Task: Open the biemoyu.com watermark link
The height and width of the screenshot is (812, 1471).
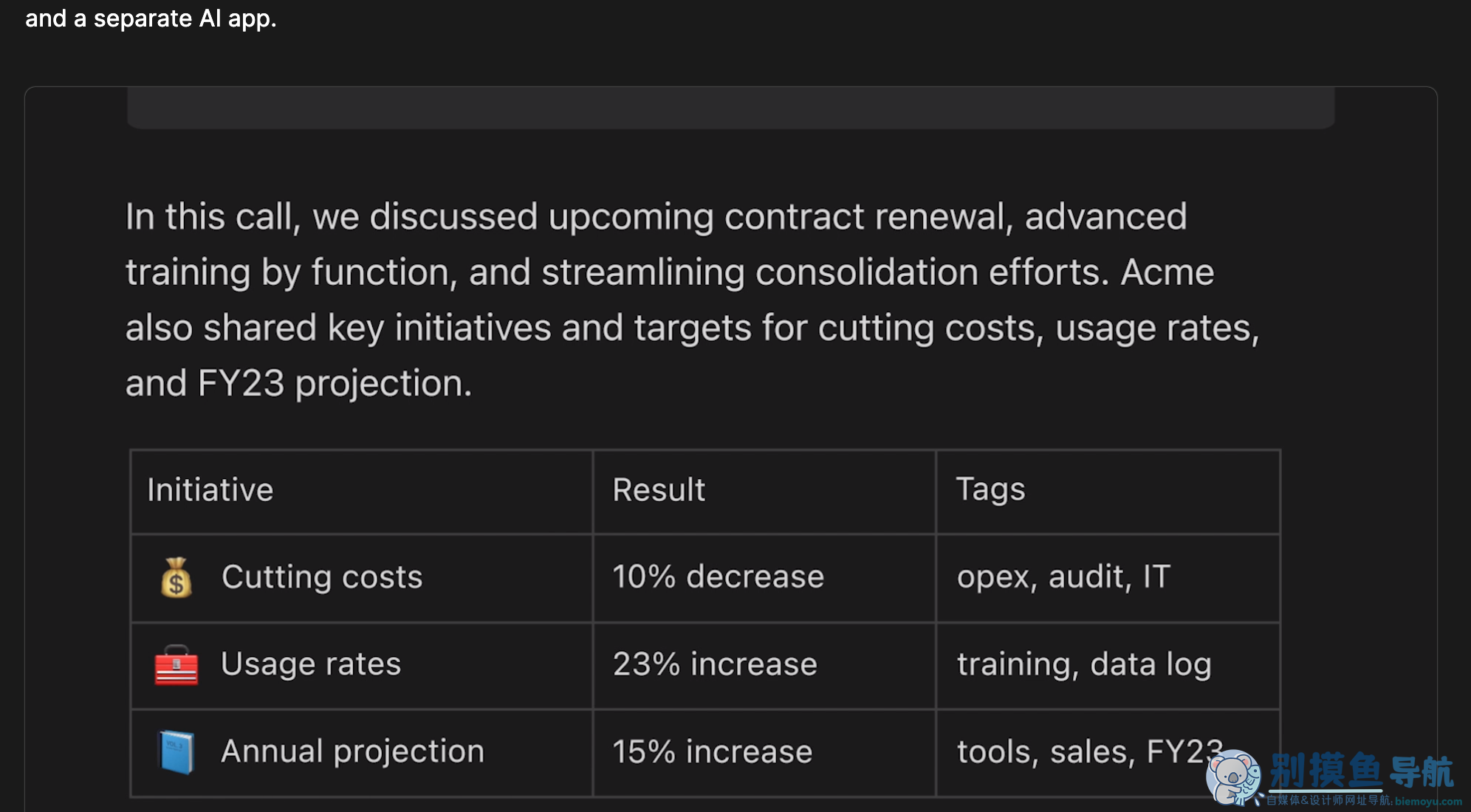Action: coord(1428,801)
